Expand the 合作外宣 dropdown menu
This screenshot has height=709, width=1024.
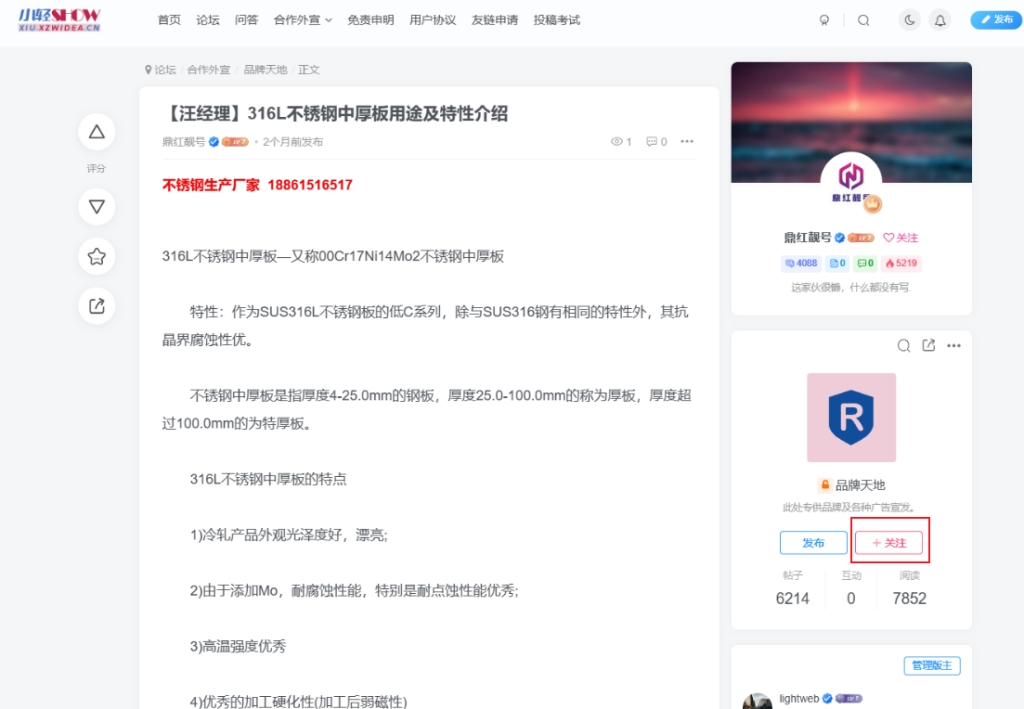pyautogui.click(x=302, y=20)
